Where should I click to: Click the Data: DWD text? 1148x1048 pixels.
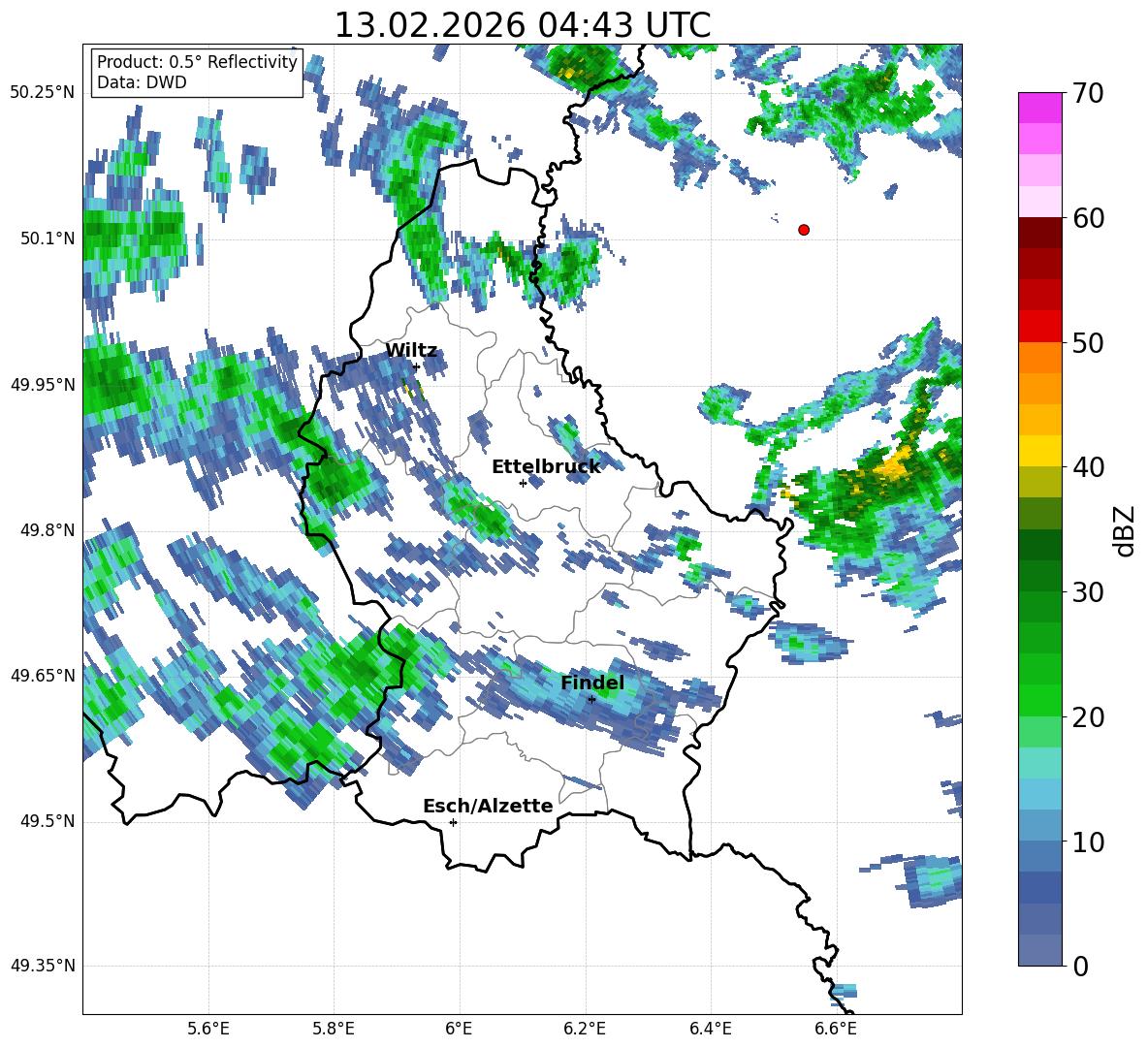coord(142,82)
